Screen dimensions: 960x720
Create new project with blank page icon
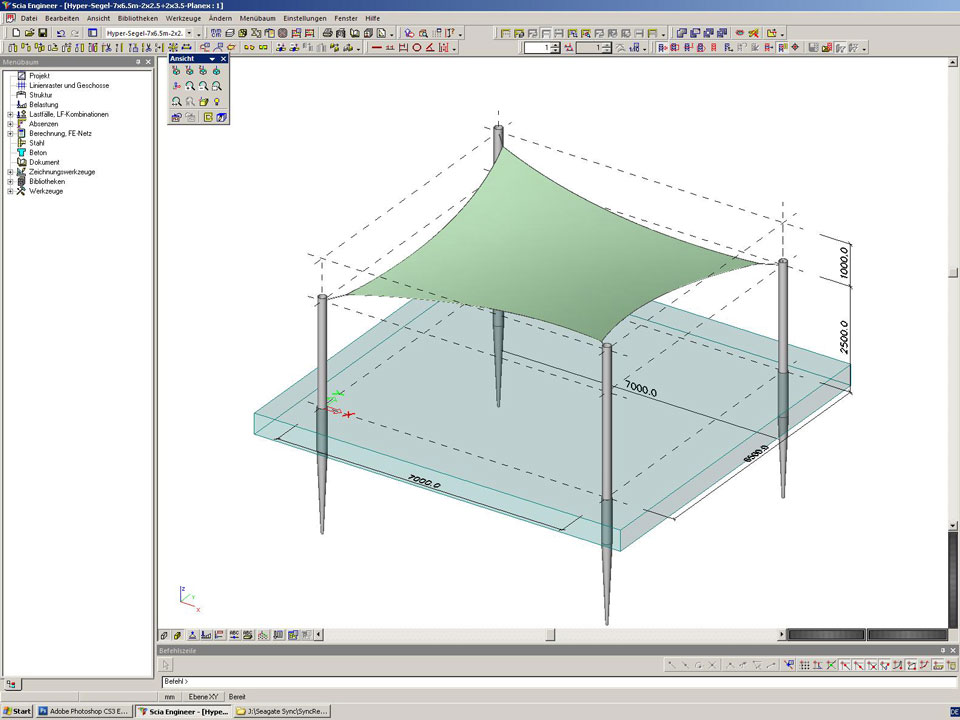(x=17, y=33)
